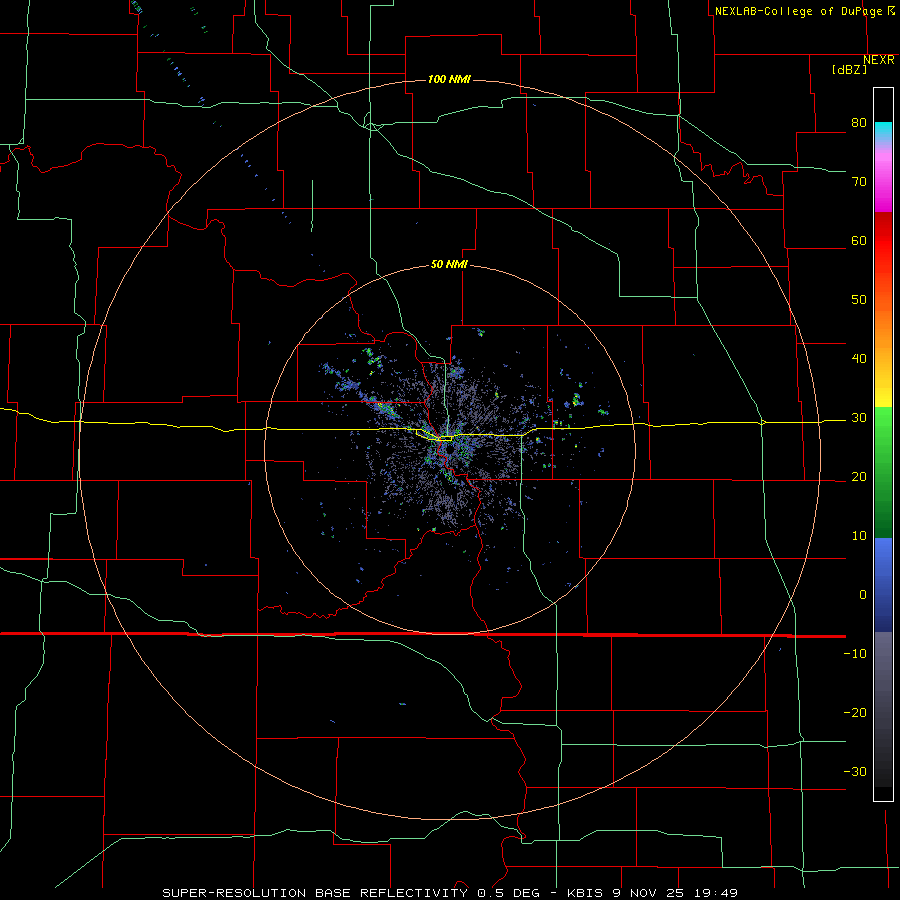Click the 0 dBZ scale value
This screenshot has height=900, width=900.
click(x=863, y=595)
